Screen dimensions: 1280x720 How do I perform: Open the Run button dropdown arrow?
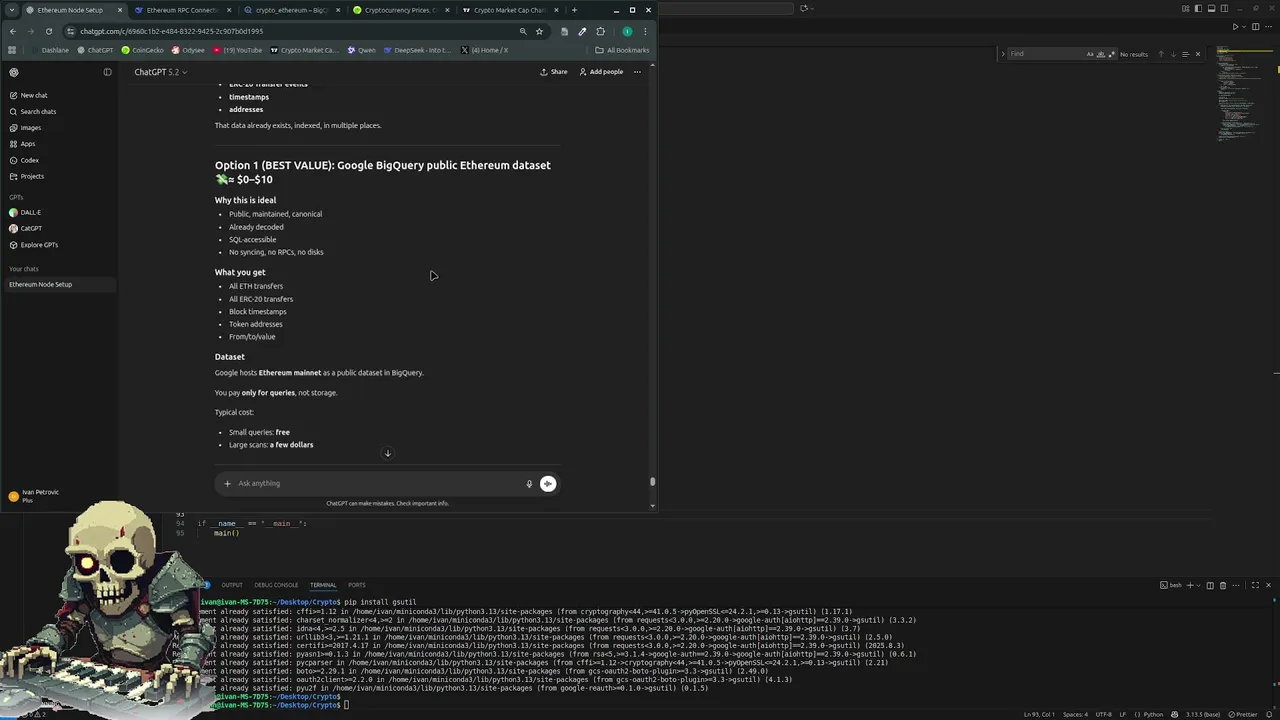[x=1244, y=27]
